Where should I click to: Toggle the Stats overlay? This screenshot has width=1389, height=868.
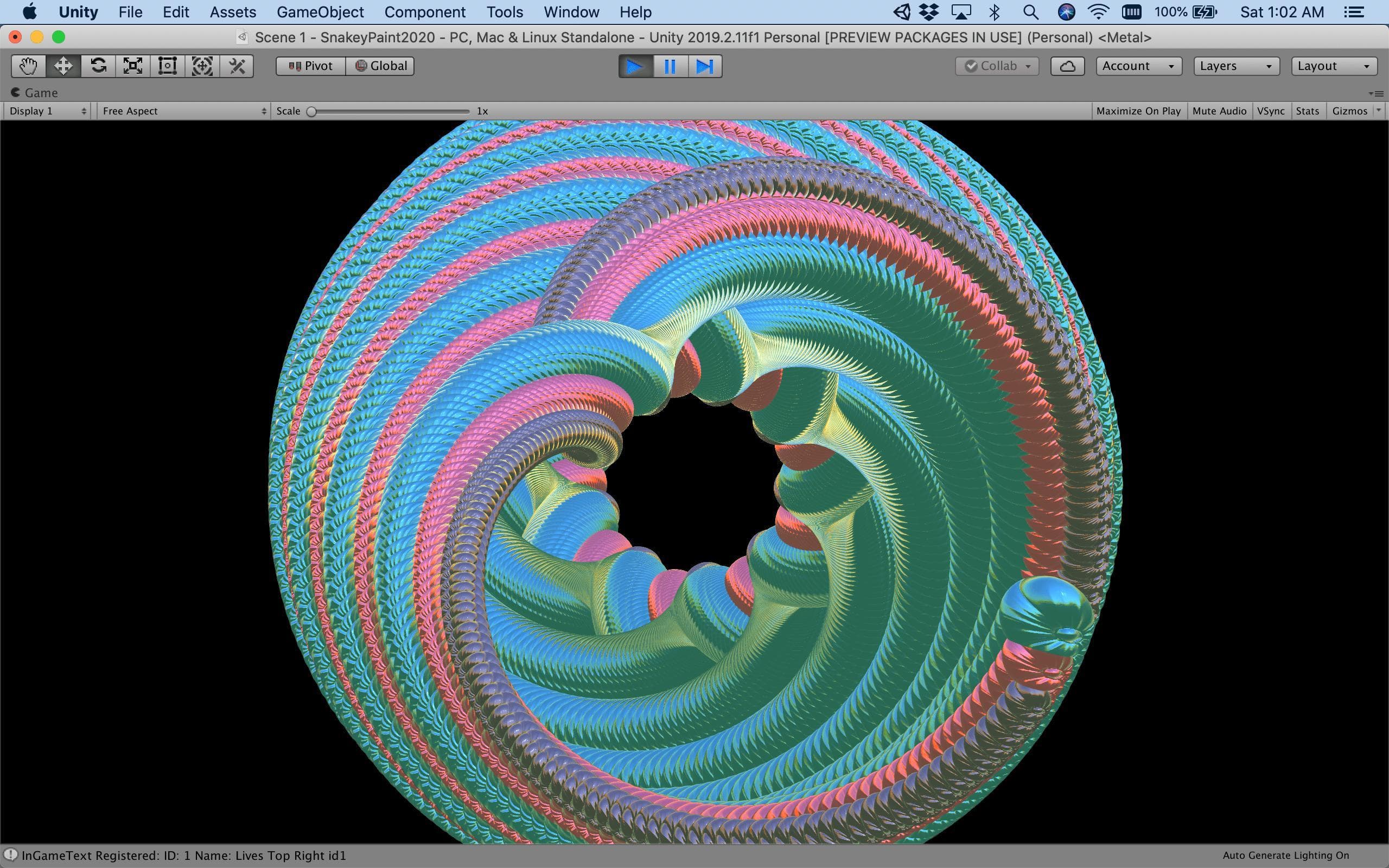pos(1307,111)
